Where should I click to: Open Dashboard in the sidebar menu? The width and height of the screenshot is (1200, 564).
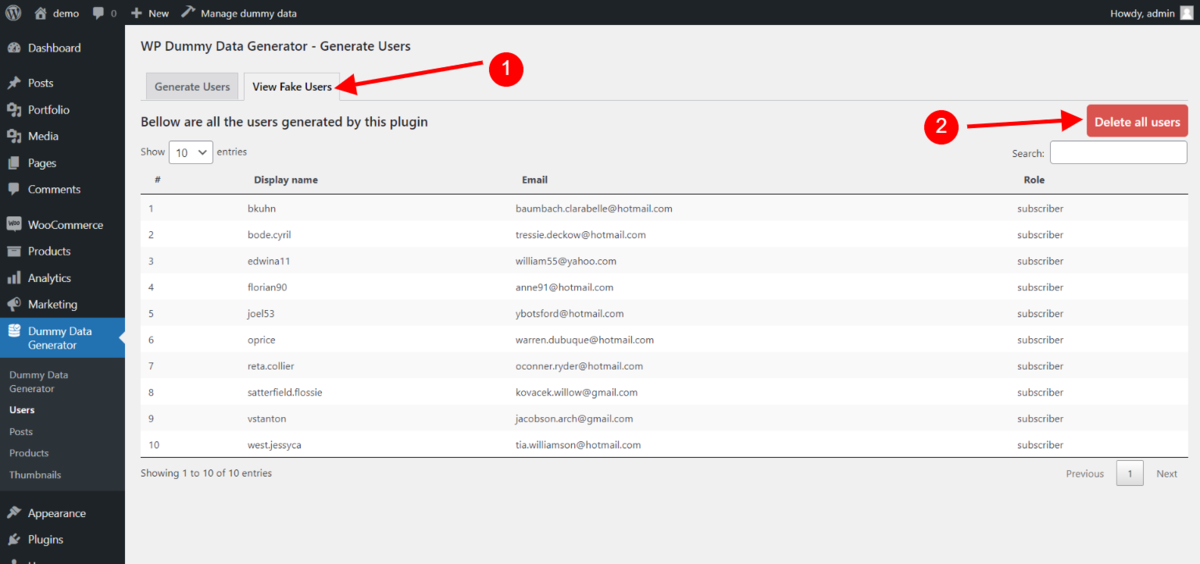pyautogui.click(x=54, y=48)
